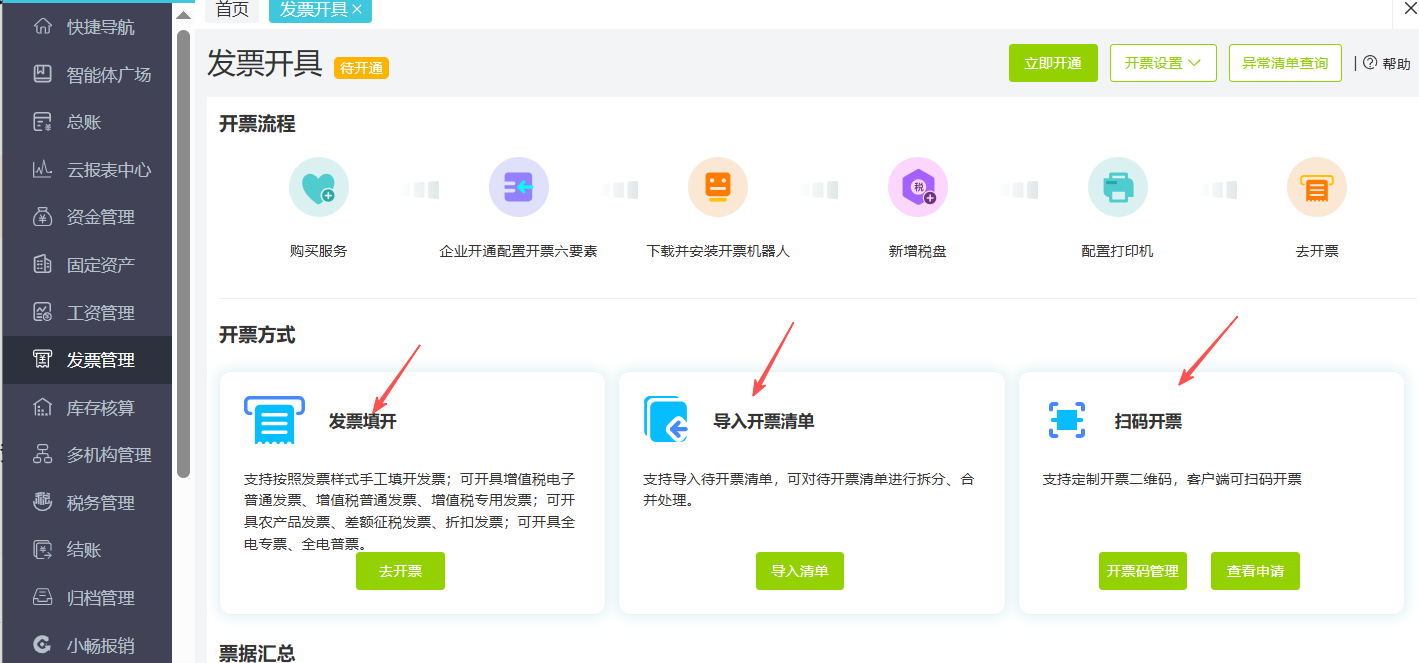1419x663 pixels.
Task: Open 税务管理 in the sidebar
Action: coord(87,502)
